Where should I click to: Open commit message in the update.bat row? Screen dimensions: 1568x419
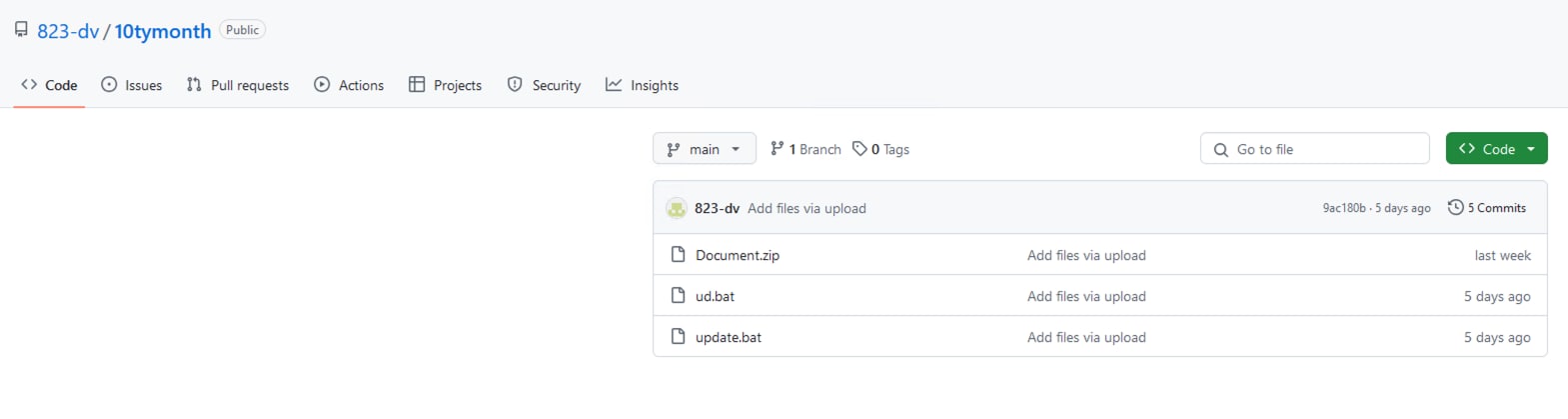point(1086,337)
